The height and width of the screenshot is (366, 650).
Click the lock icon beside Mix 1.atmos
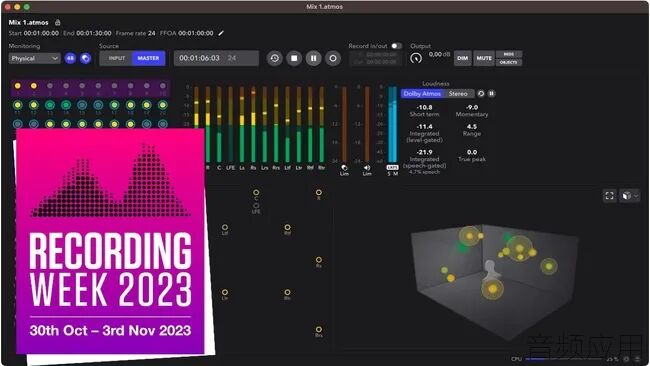point(58,22)
